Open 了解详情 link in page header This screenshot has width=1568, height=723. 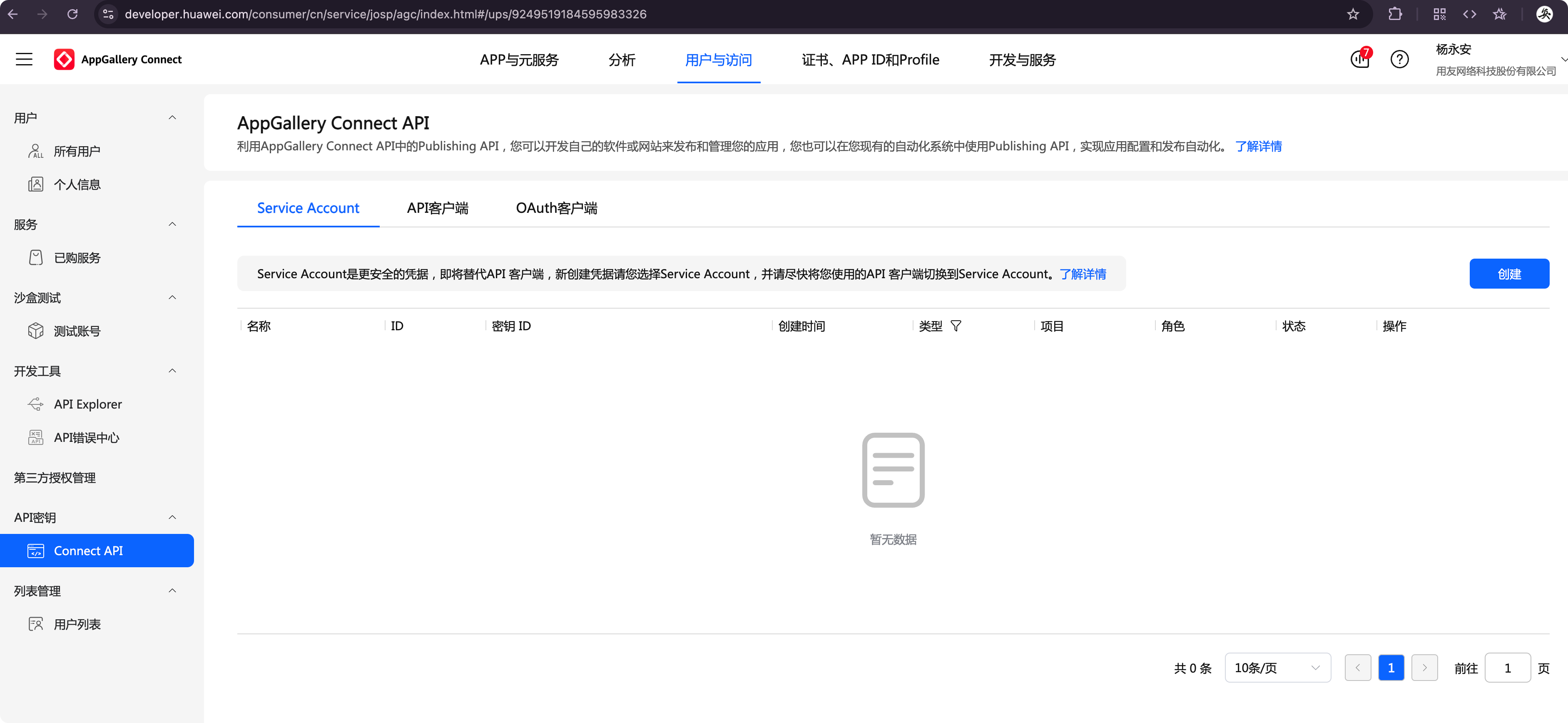coord(1258,146)
